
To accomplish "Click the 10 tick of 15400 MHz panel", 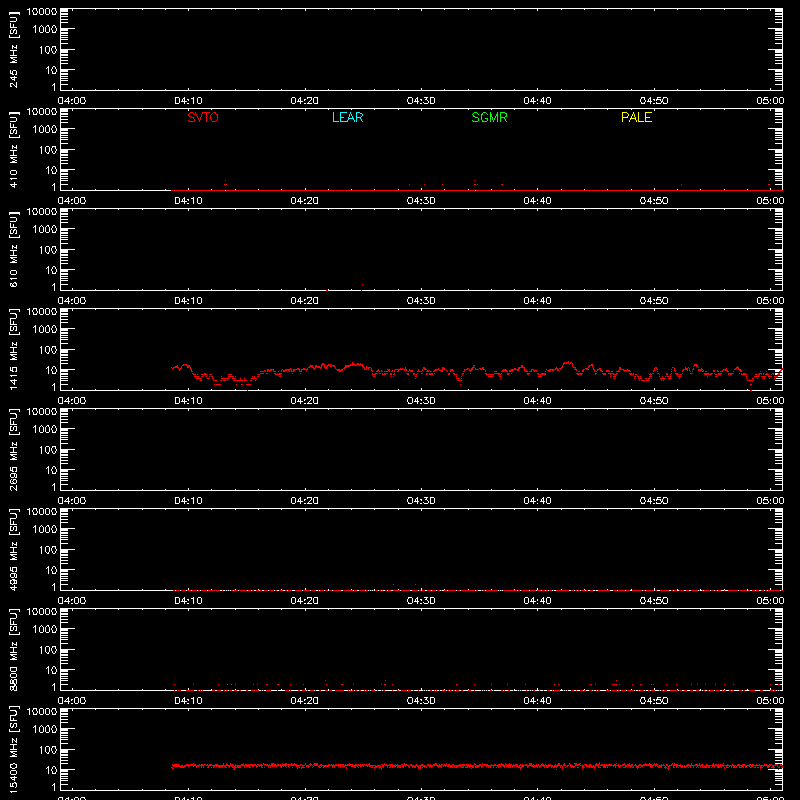I will pyautogui.click(x=52, y=770).
